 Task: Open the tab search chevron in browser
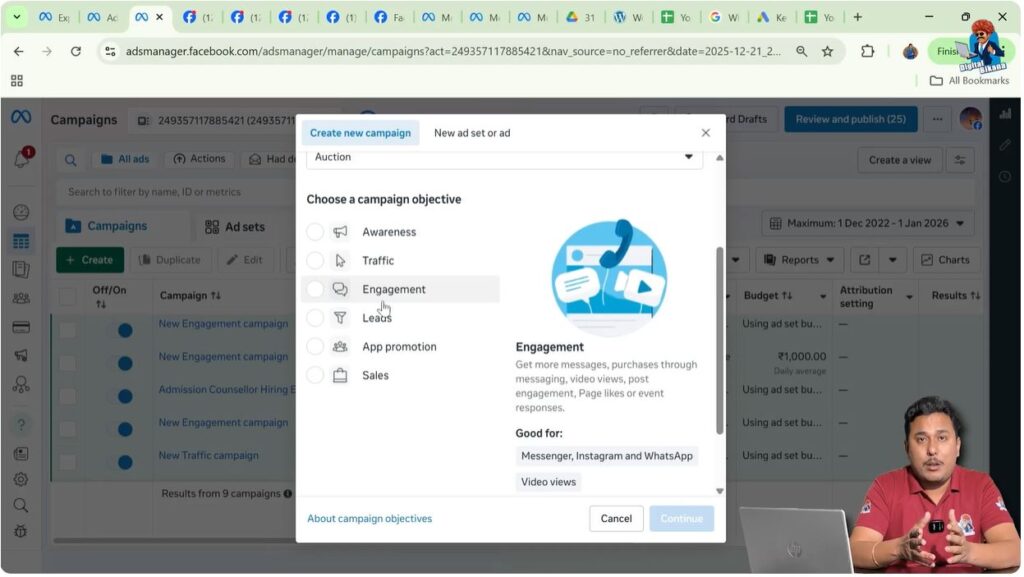click(x=16, y=17)
